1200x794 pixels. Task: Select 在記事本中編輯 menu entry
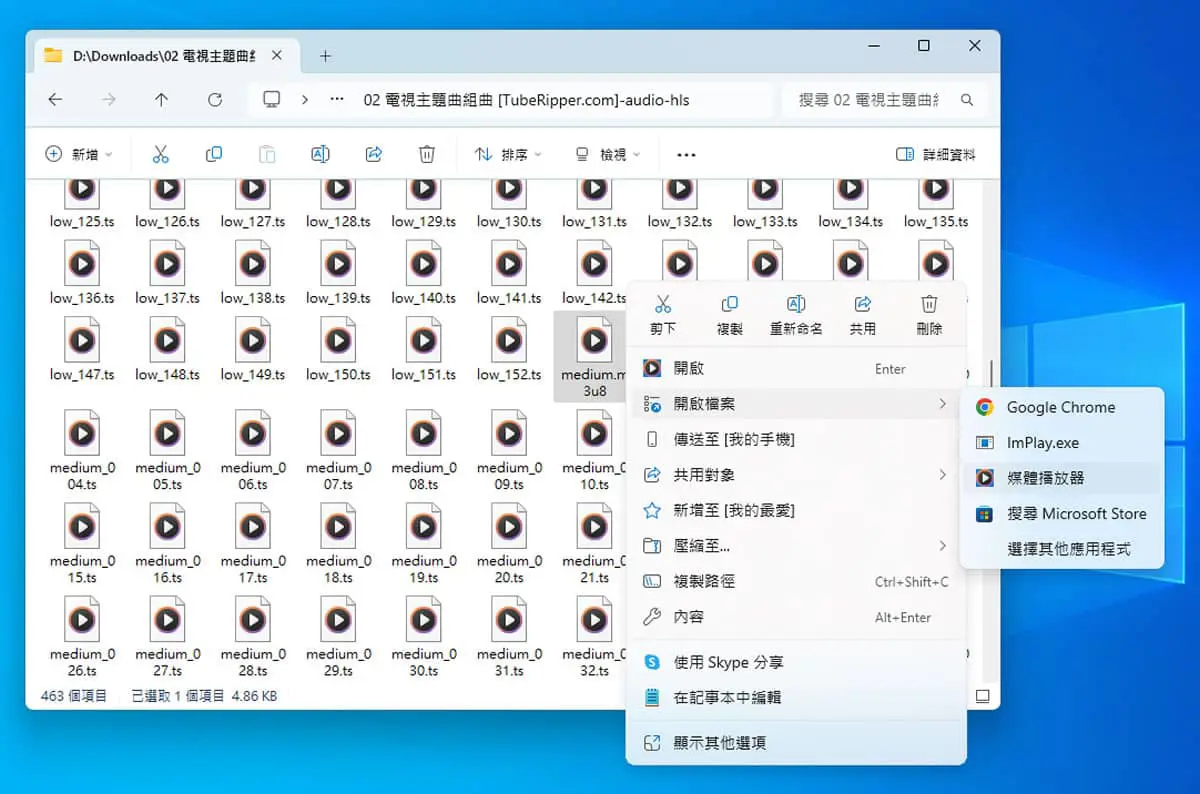[796, 698]
